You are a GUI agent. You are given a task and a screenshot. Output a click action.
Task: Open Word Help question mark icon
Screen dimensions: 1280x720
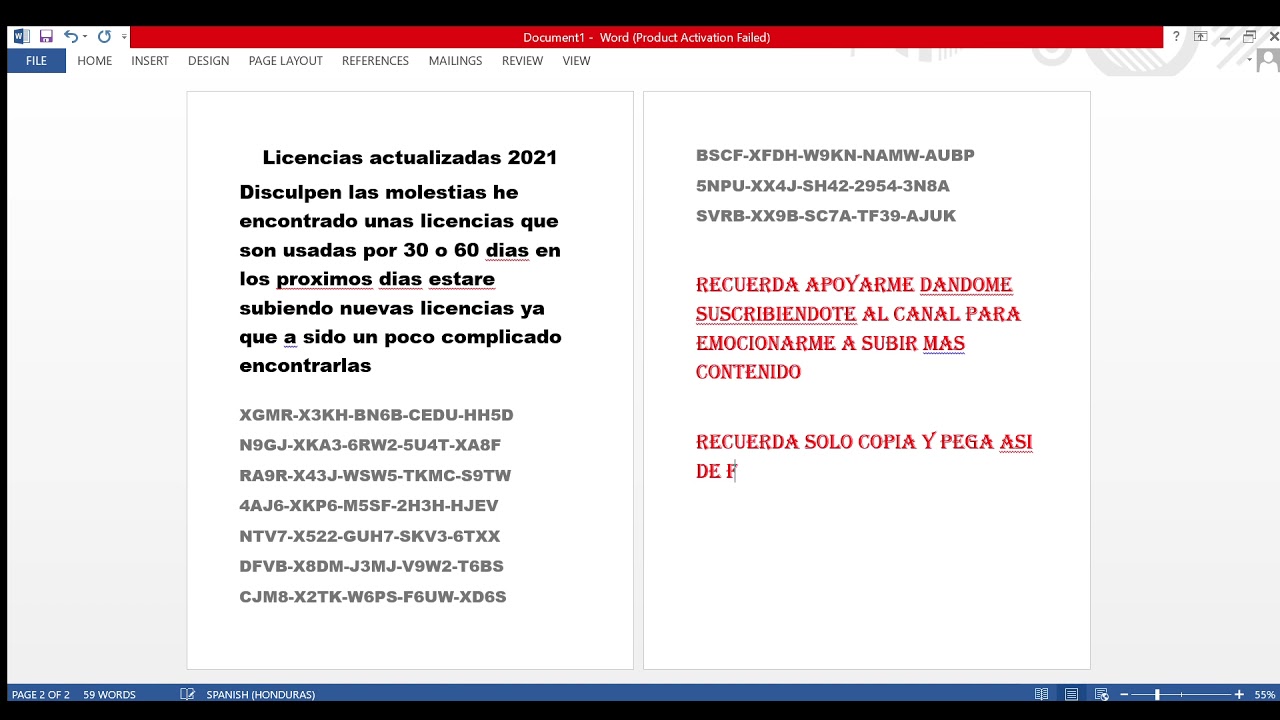1176,37
